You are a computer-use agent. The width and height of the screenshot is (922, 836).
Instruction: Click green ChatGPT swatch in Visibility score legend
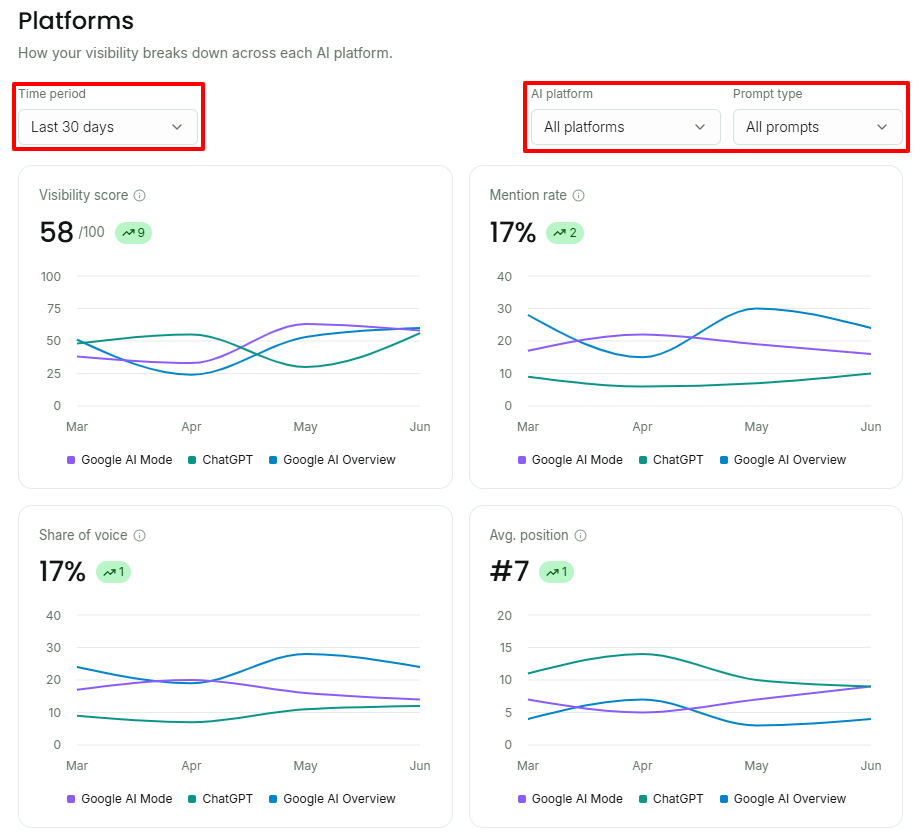192,460
